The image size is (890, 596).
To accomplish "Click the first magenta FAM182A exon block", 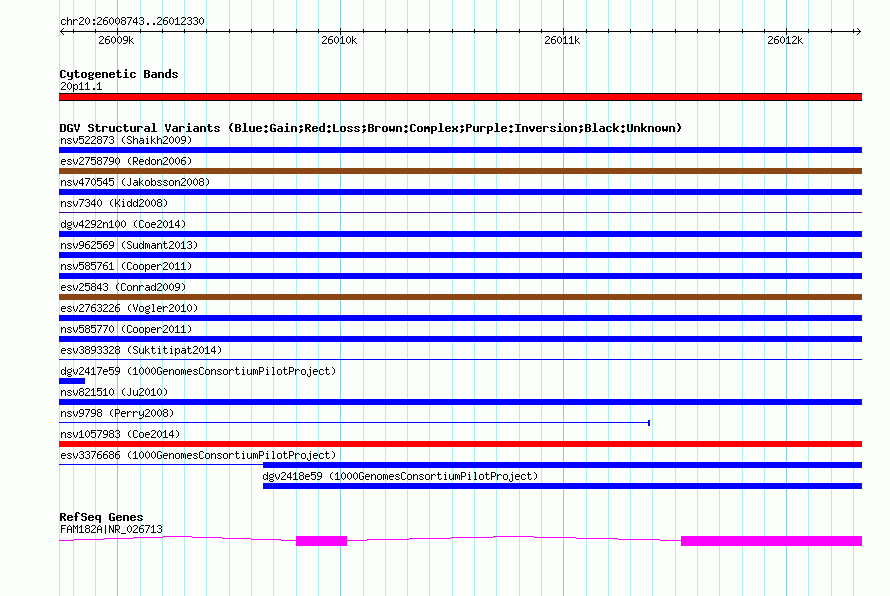I will click(x=321, y=541).
